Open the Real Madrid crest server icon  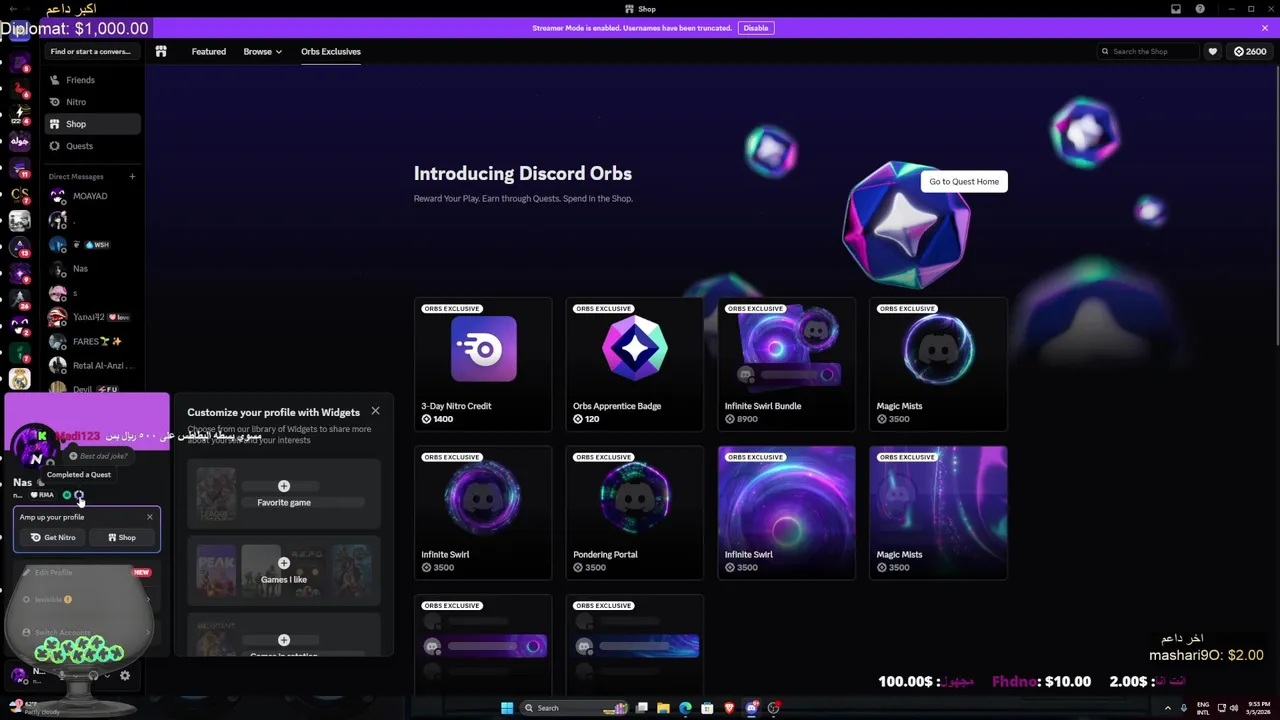[20, 379]
